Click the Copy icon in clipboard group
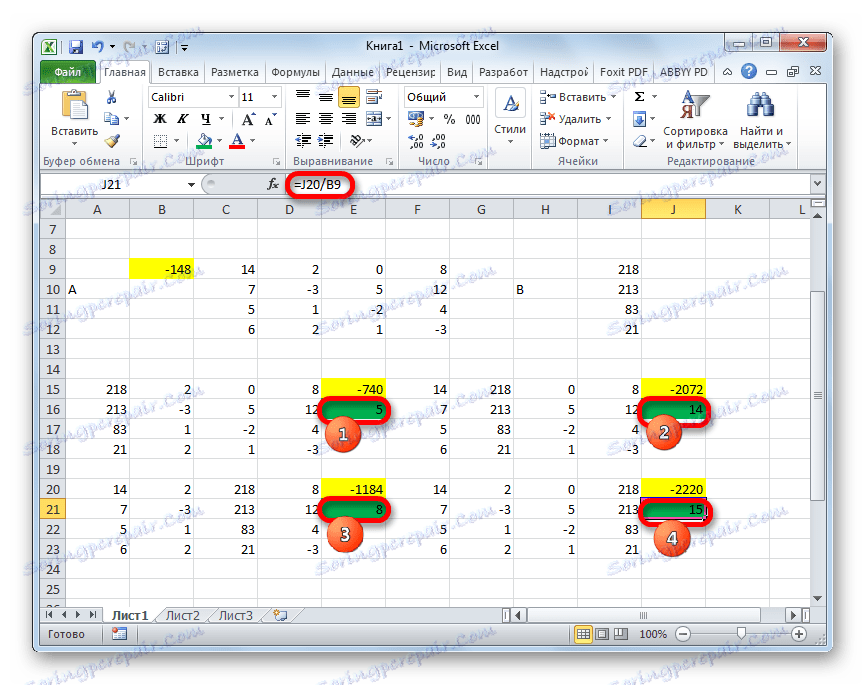This screenshot has height=685, width=866. pyautogui.click(x=112, y=118)
